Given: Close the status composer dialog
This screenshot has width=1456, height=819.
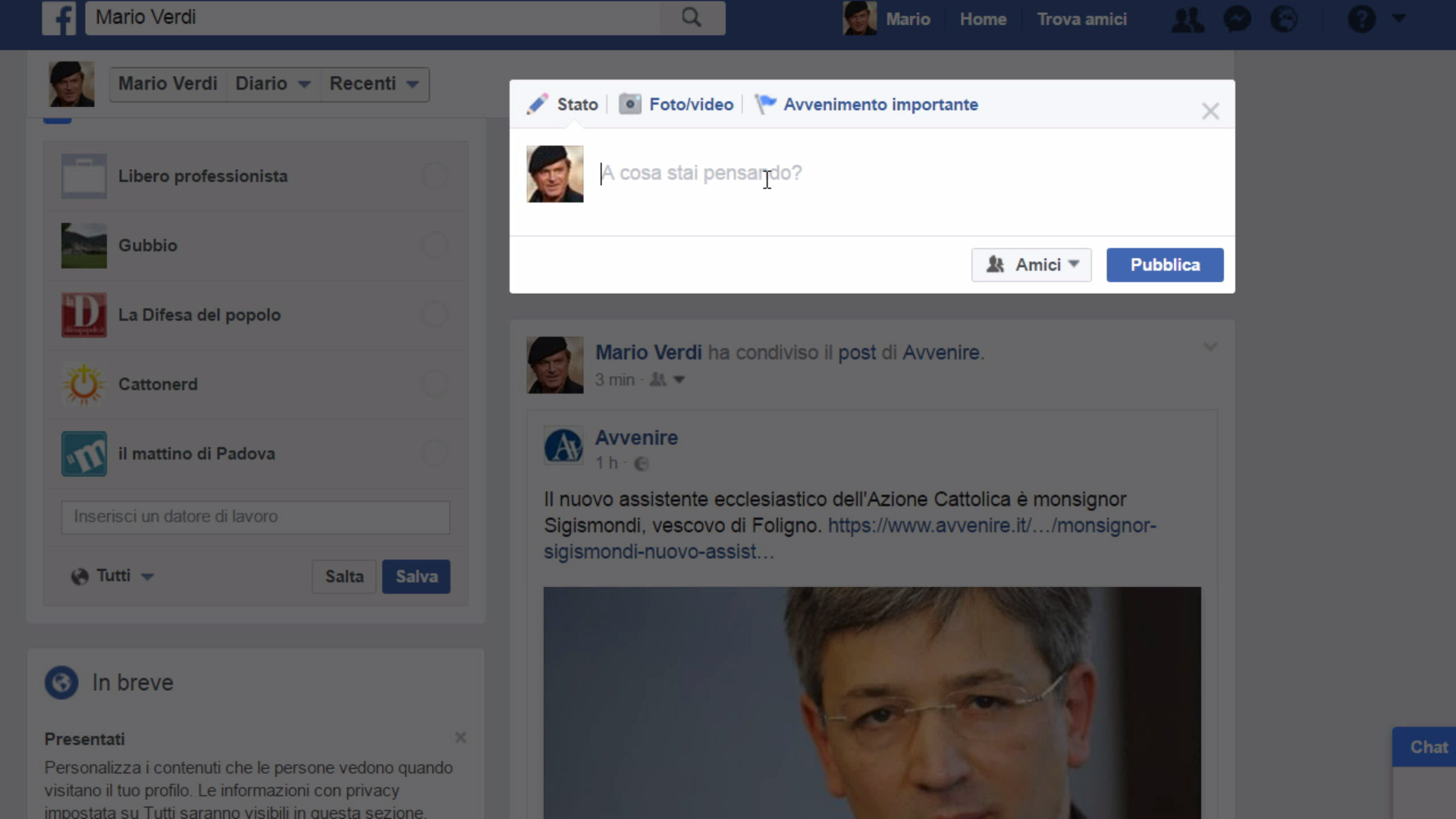Looking at the screenshot, I should click(1210, 111).
